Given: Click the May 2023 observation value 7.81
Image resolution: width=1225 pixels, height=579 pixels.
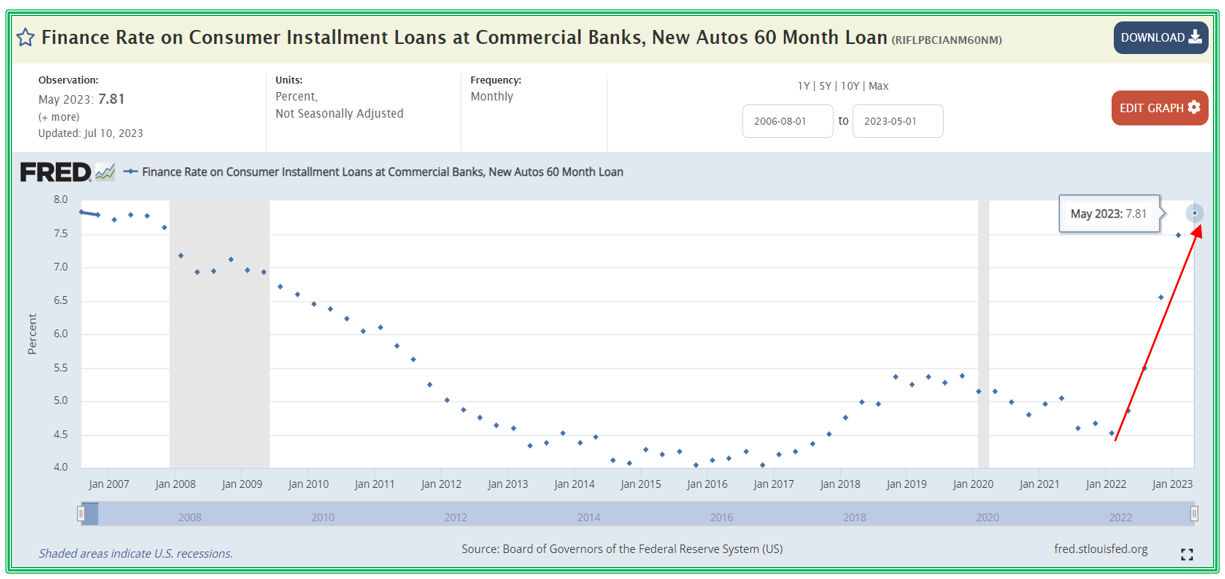Looking at the screenshot, I should pos(111,99).
